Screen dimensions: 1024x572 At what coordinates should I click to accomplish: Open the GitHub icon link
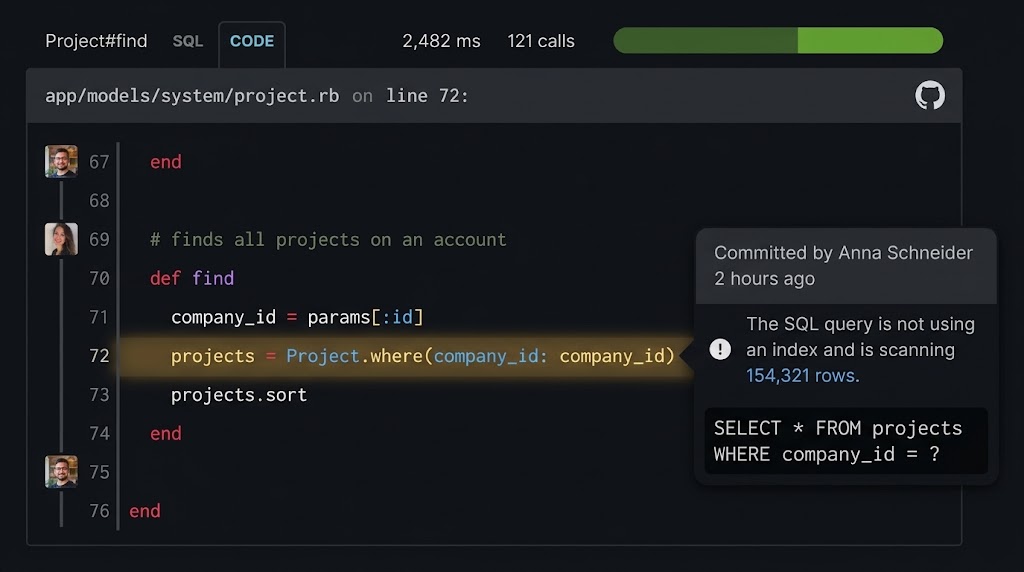[x=929, y=95]
